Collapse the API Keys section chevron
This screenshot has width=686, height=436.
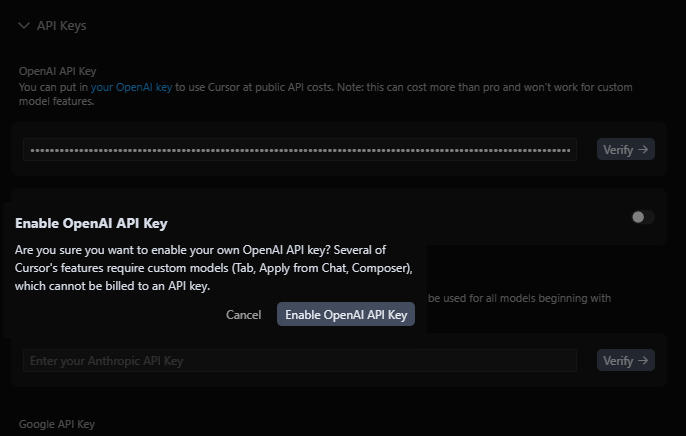click(24, 26)
